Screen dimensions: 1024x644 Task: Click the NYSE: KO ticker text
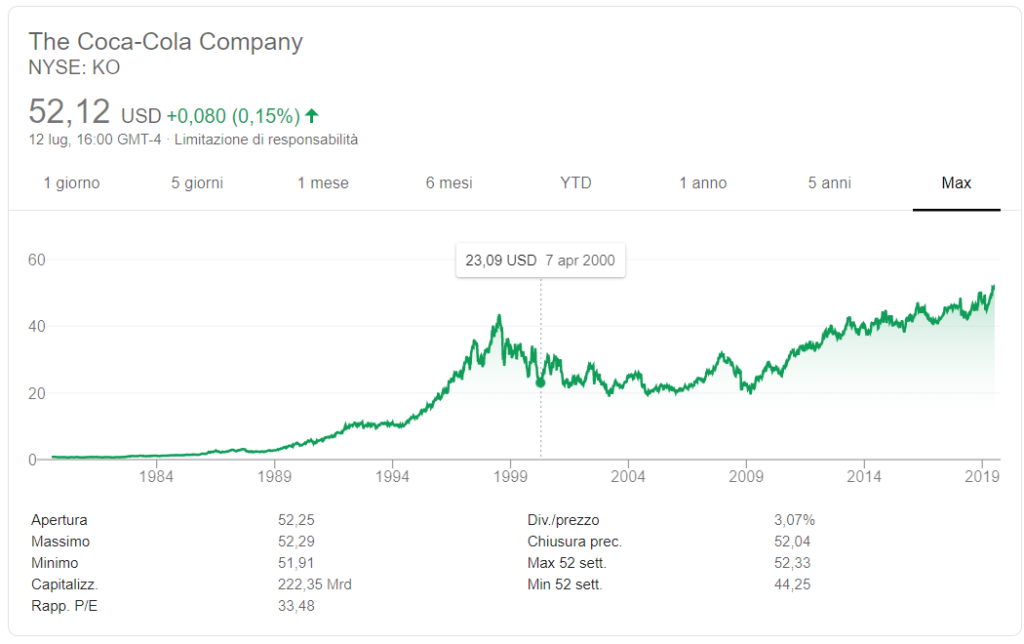[74, 67]
